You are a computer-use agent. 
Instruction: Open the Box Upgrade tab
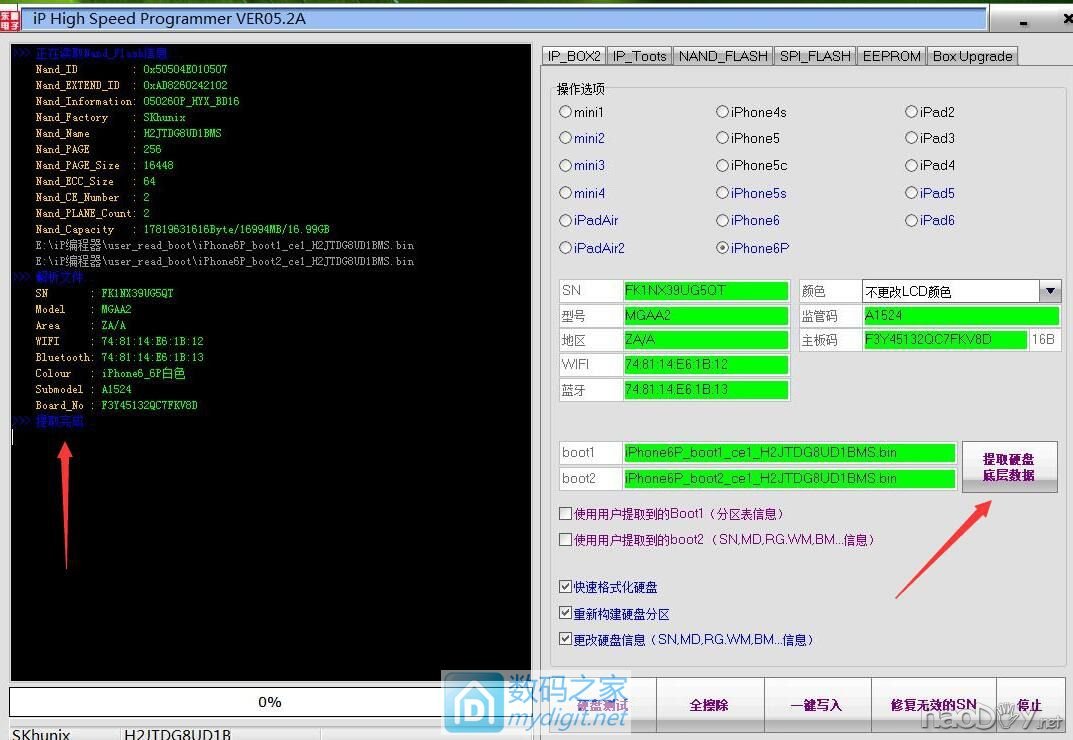[972, 56]
